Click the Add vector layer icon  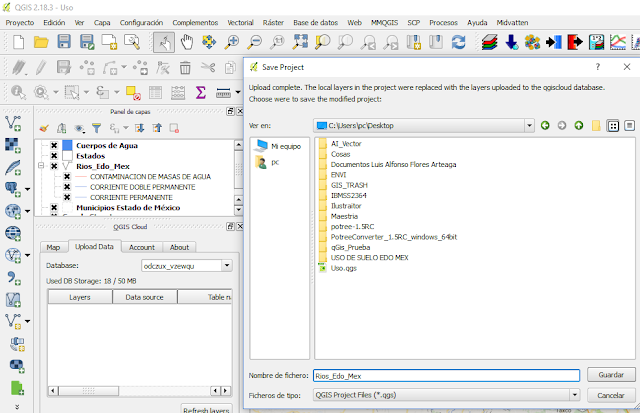pos(13,123)
